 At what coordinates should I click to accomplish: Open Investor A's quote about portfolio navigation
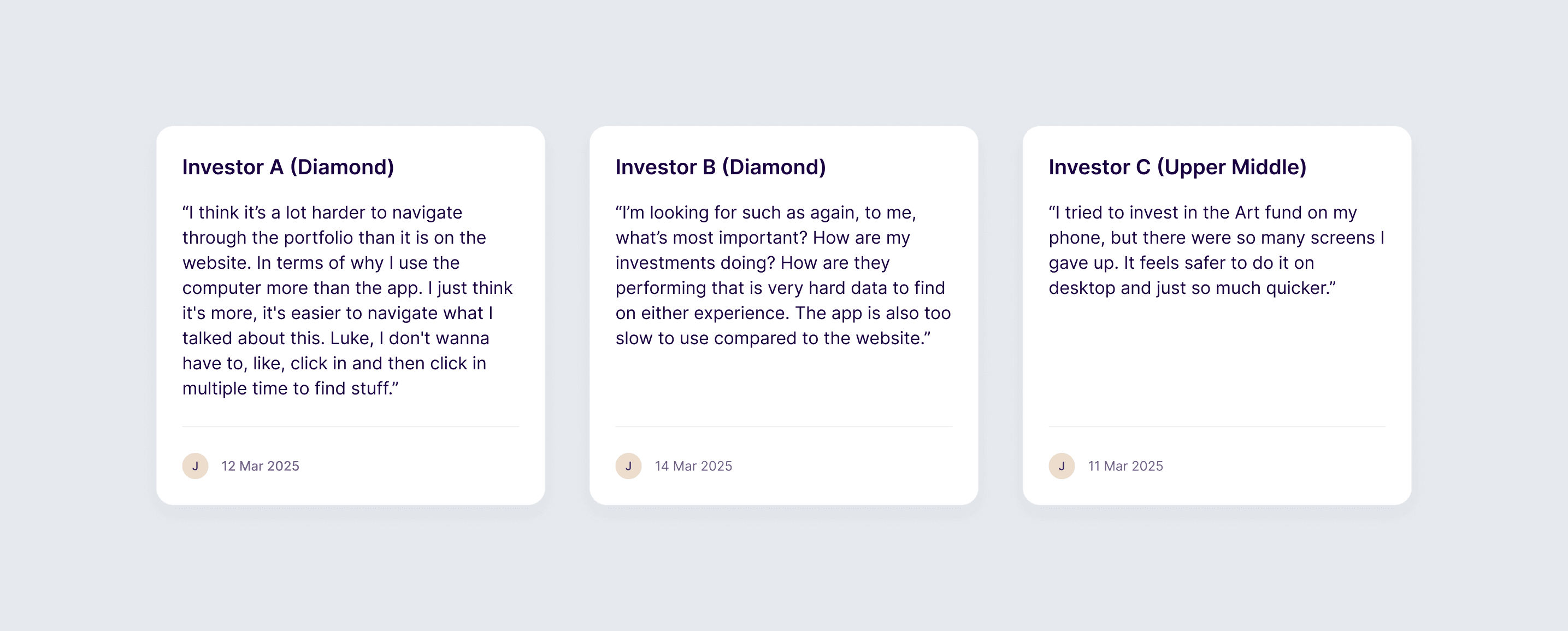point(347,300)
